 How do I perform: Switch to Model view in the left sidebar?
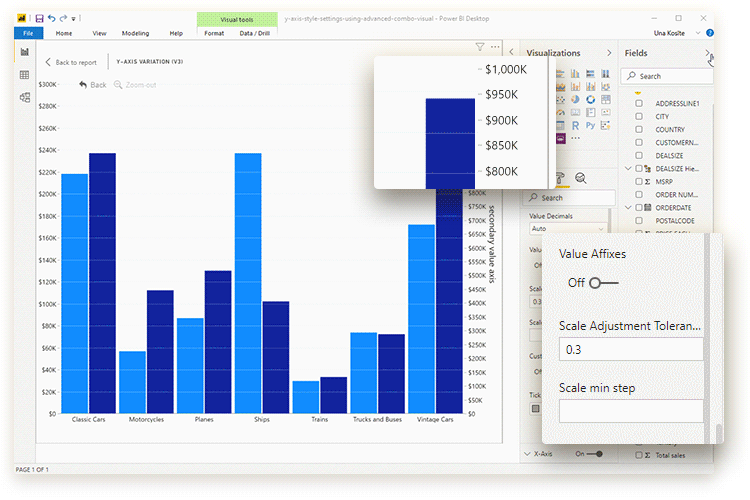click(x=25, y=98)
